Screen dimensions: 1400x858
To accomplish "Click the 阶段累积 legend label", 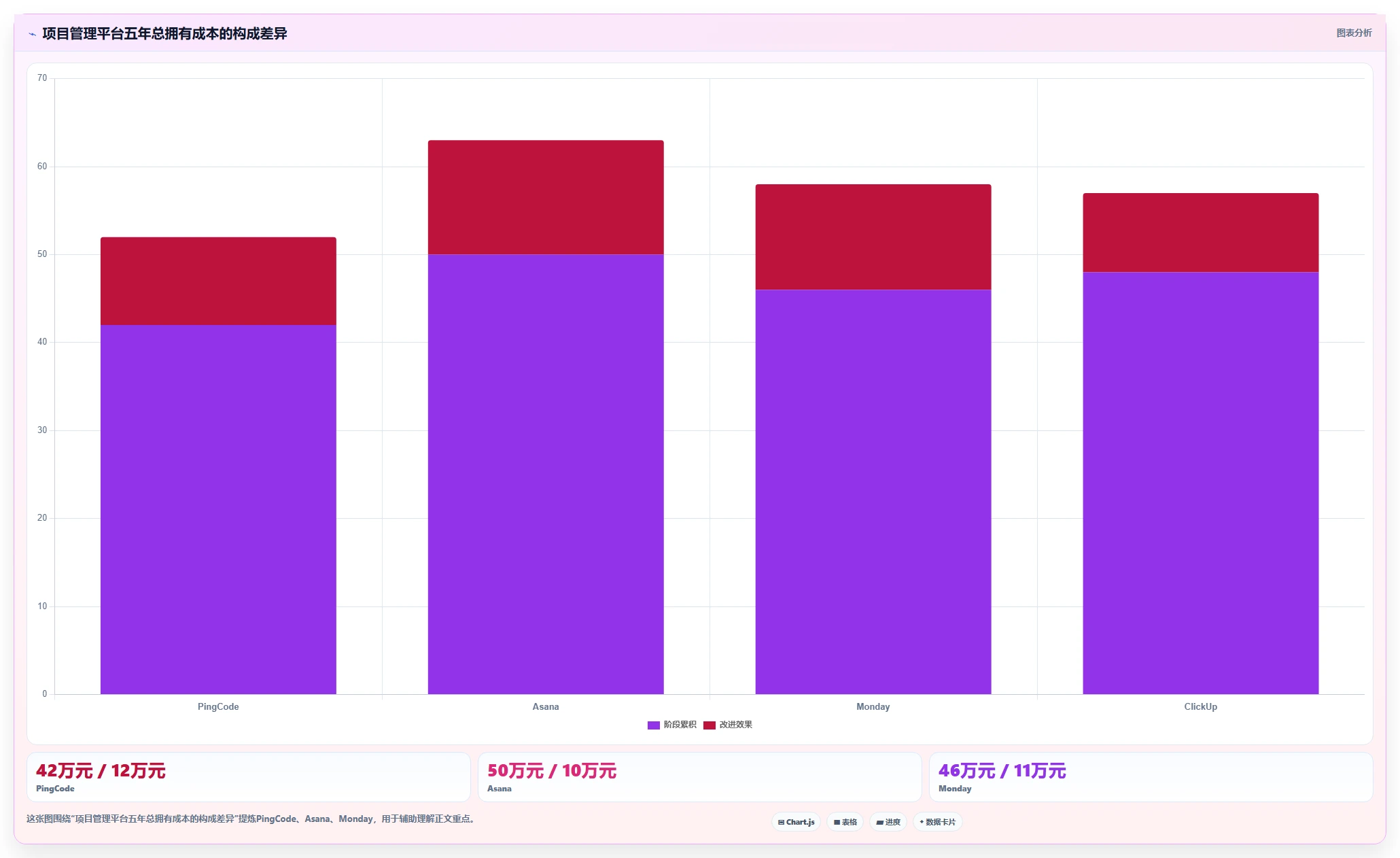I will [x=680, y=725].
